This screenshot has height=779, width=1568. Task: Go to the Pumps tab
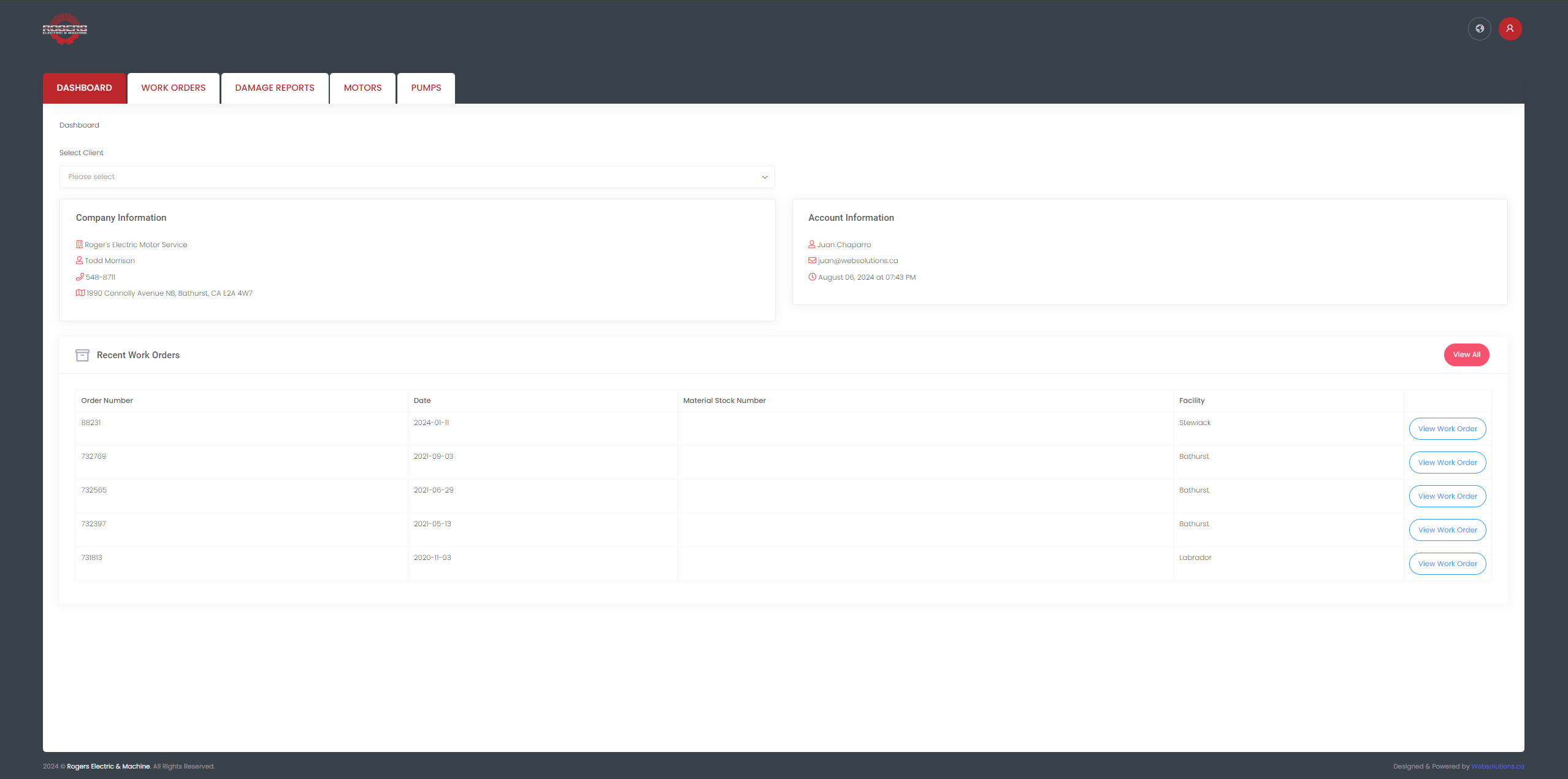tap(426, 88)
